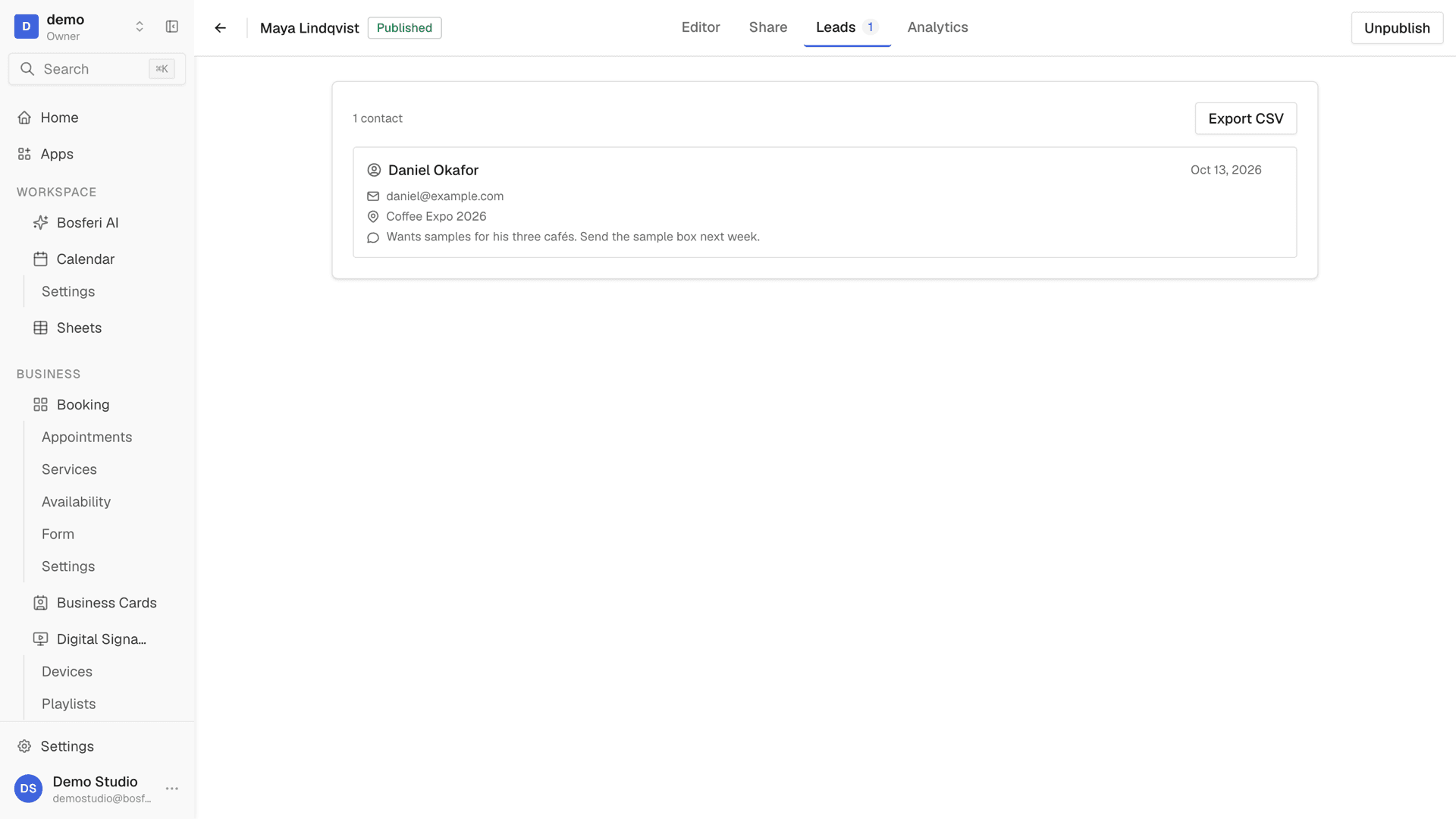Open Appointments under Booking
The image size is (1456, 819).
coord(86,437)
